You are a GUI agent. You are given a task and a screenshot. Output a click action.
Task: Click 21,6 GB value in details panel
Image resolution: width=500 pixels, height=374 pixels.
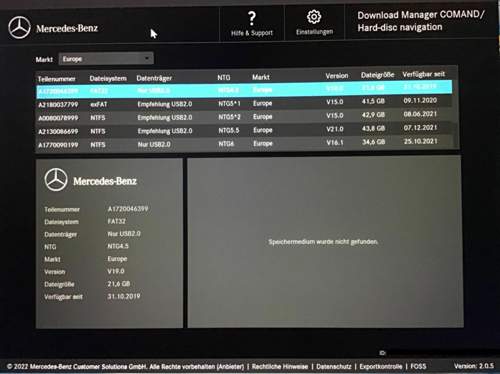click(x=119, y=284)
